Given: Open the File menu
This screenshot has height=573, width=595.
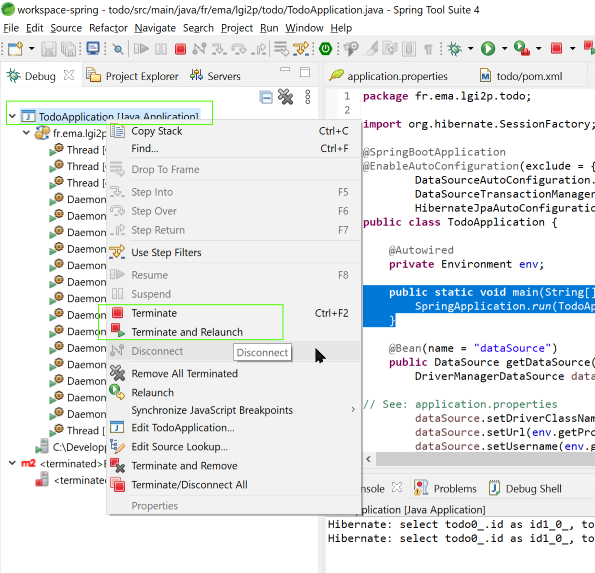Looking at the screenshot, I should click(11, 28).
